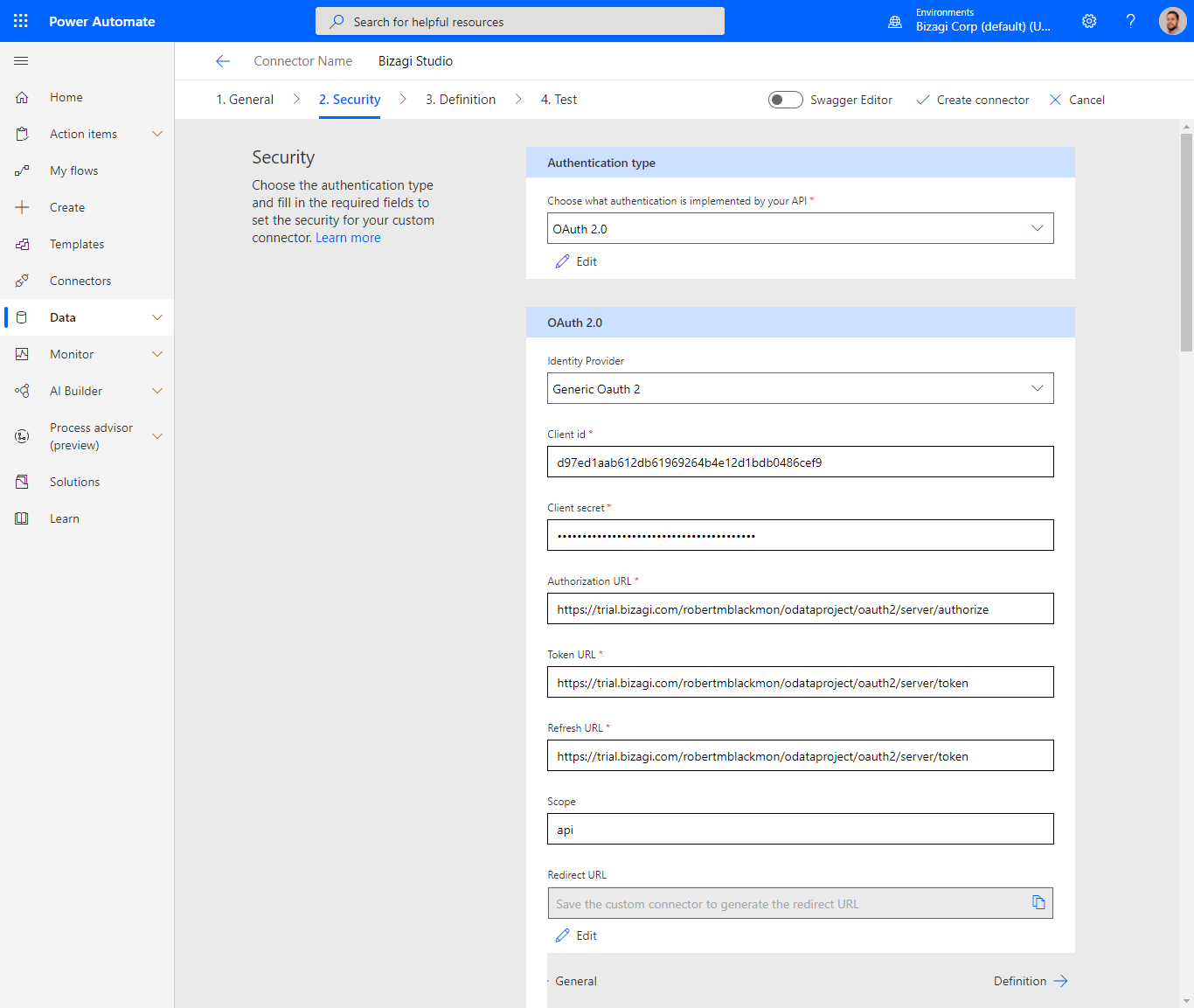Image resolution: width=1194 pixels, height=1008 pixels.
Task: Click the Solutions icon
Action: pos(23,482)
